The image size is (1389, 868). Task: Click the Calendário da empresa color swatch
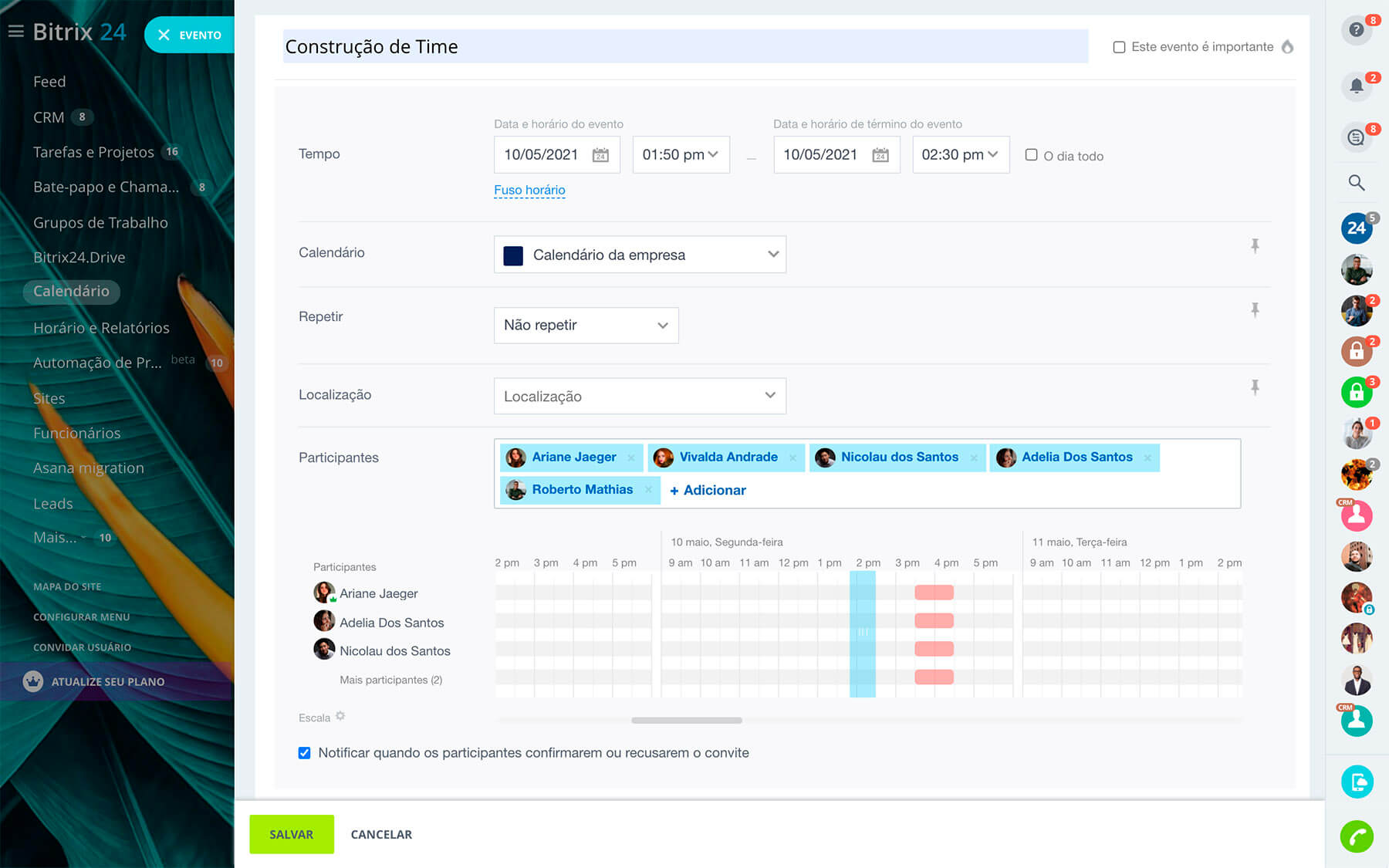[x=513, y=255]
